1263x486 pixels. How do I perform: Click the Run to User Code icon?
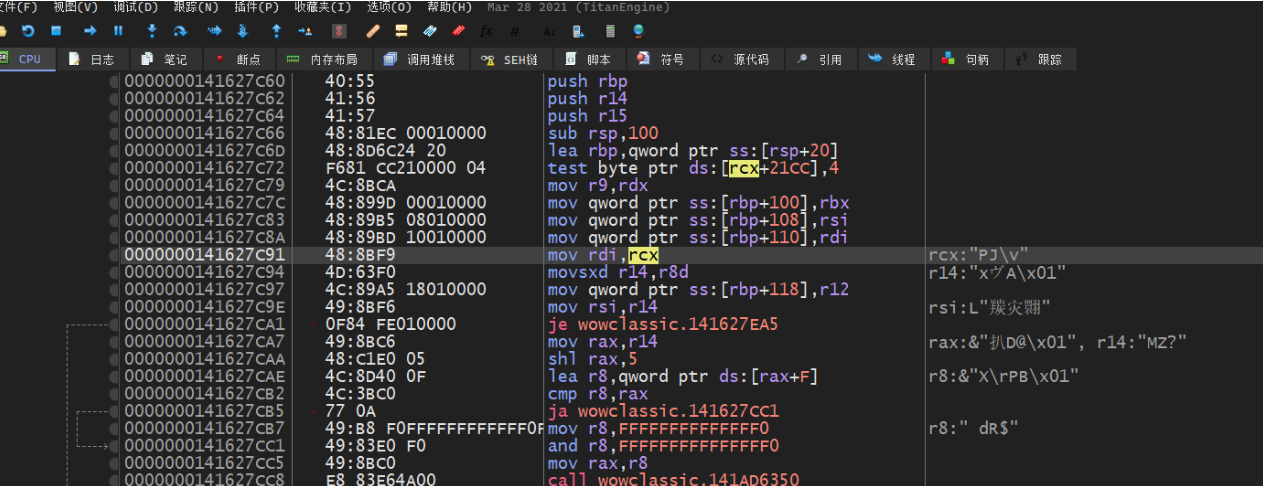(x=304, y=31)
